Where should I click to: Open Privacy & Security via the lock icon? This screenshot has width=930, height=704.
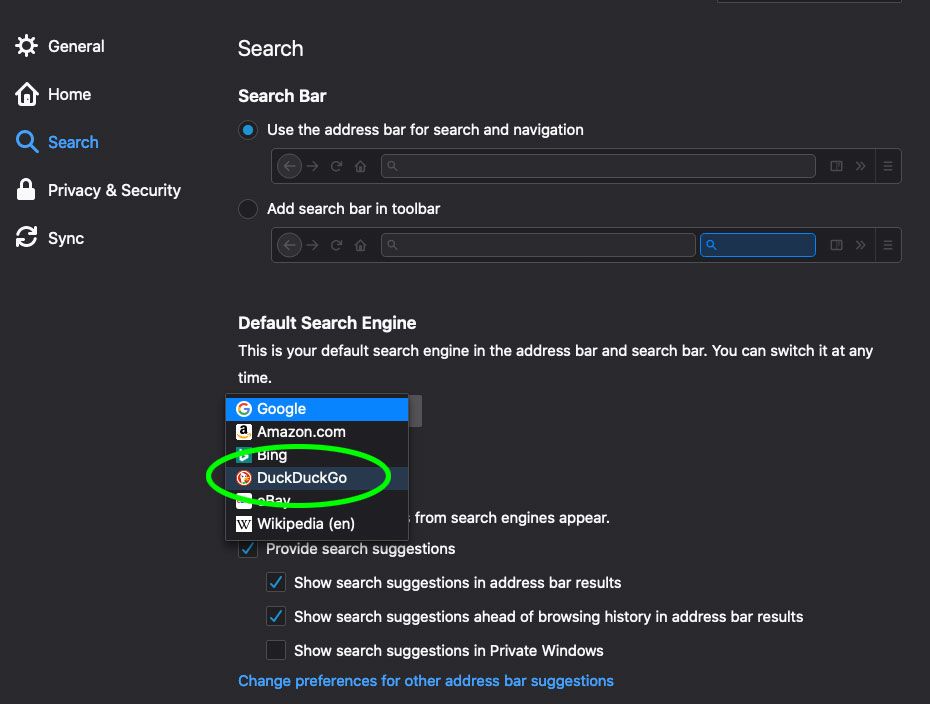[x=24, y=190]
